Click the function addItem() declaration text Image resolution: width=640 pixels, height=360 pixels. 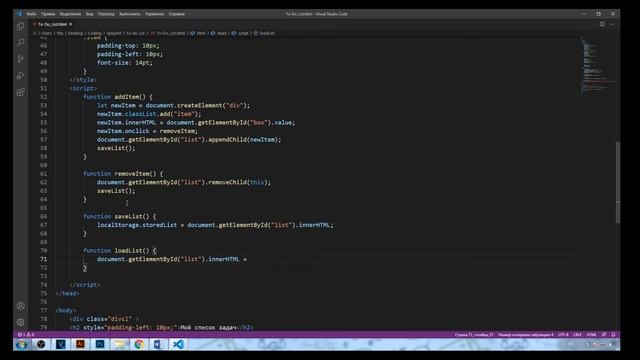tap(118, 97)
